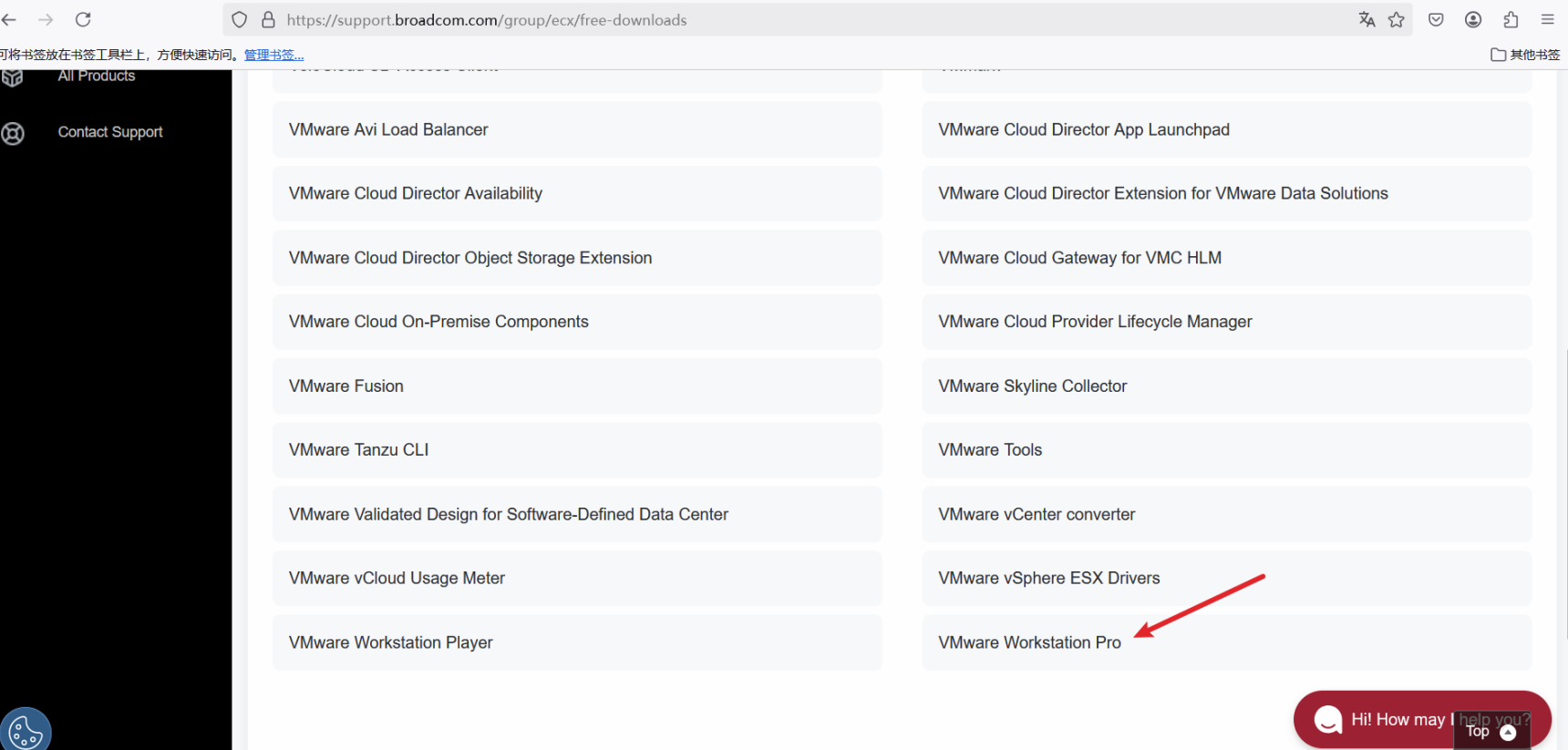Viewport: 1568px width, 750px height.
Task: Open the Firefox account icon
Action: tap(1473, 19)
